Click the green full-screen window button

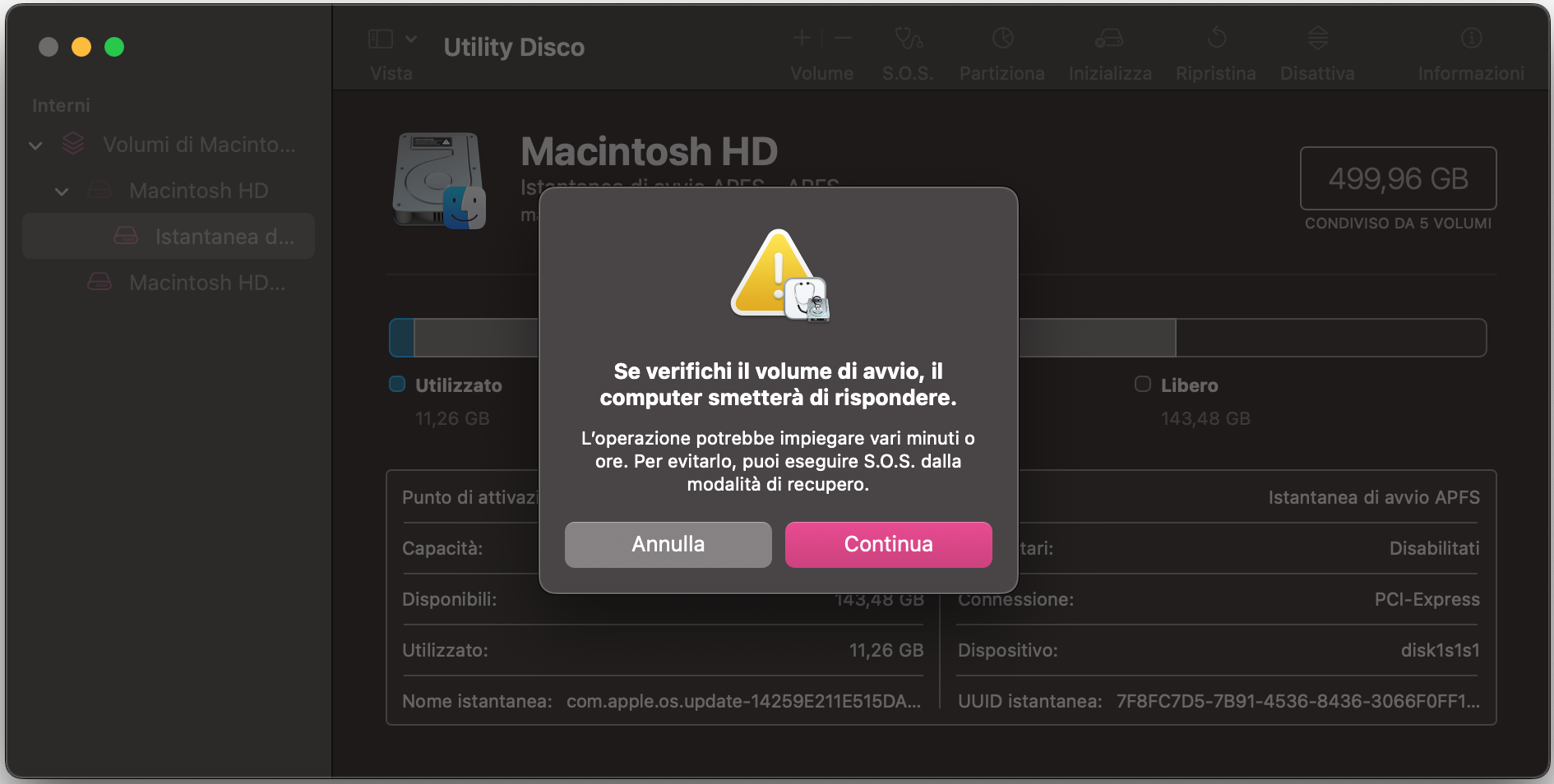[x=114, y=48]
